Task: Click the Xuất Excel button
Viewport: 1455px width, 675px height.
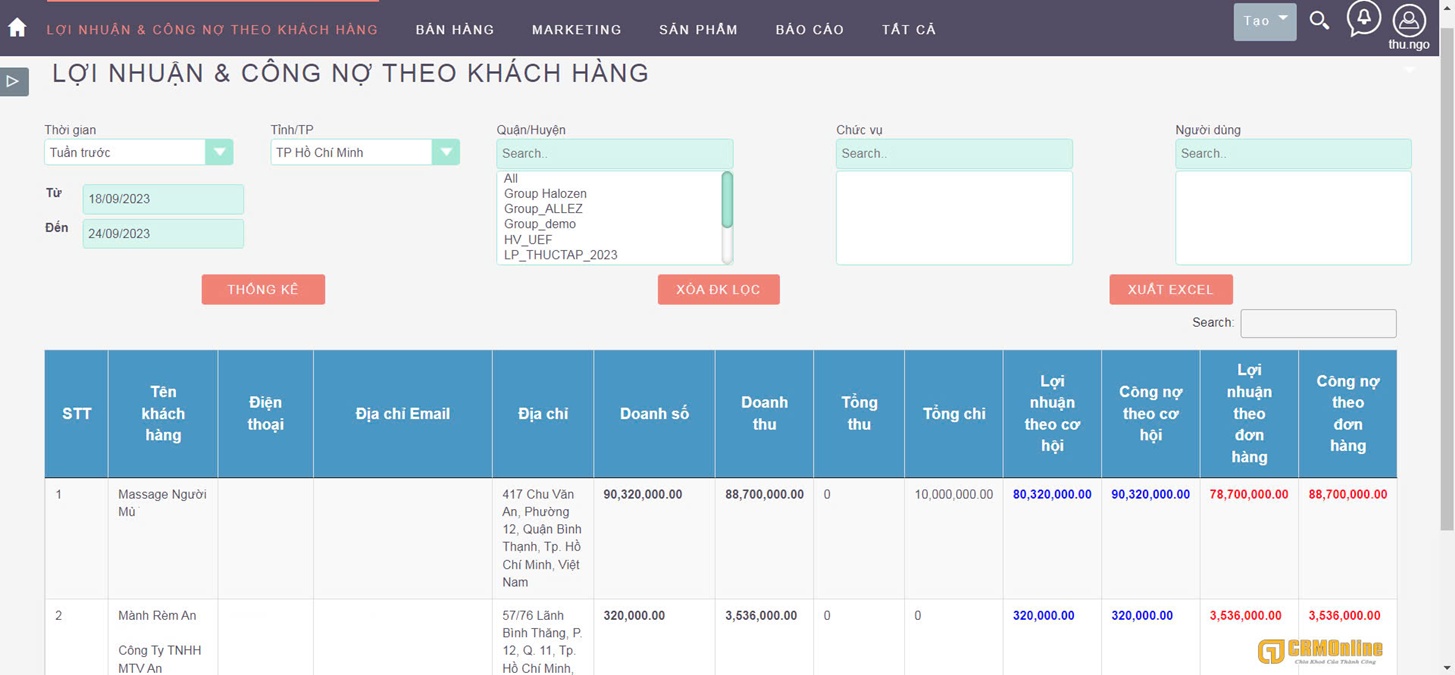Action: tap(1170, 290)
